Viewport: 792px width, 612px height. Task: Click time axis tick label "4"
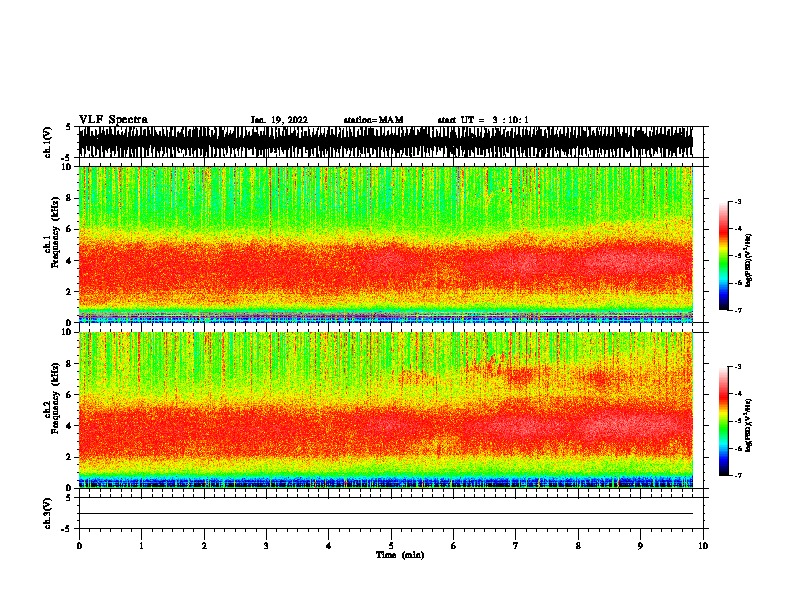[329, 546]
